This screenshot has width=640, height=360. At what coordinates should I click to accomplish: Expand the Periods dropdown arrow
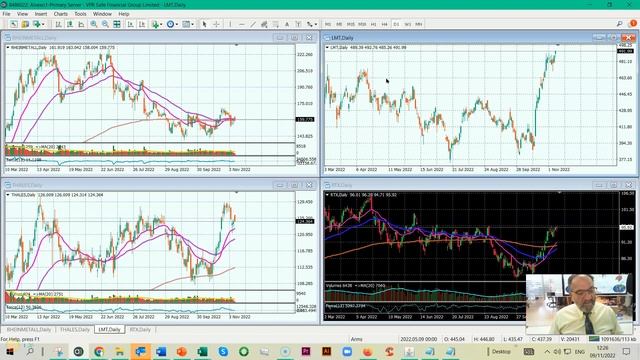(177, 24)
